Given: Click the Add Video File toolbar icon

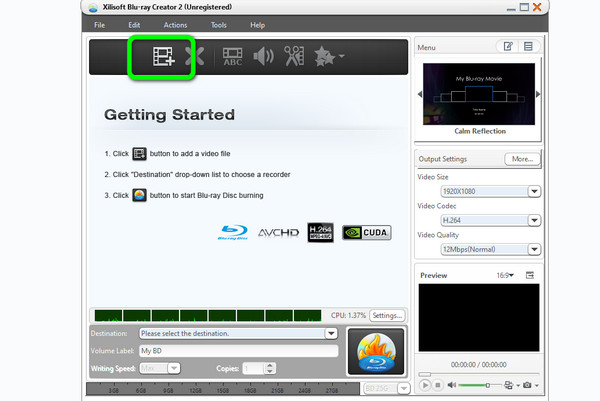Looking at the screenshot, I should pyautogui.click(x=163, y=57).
